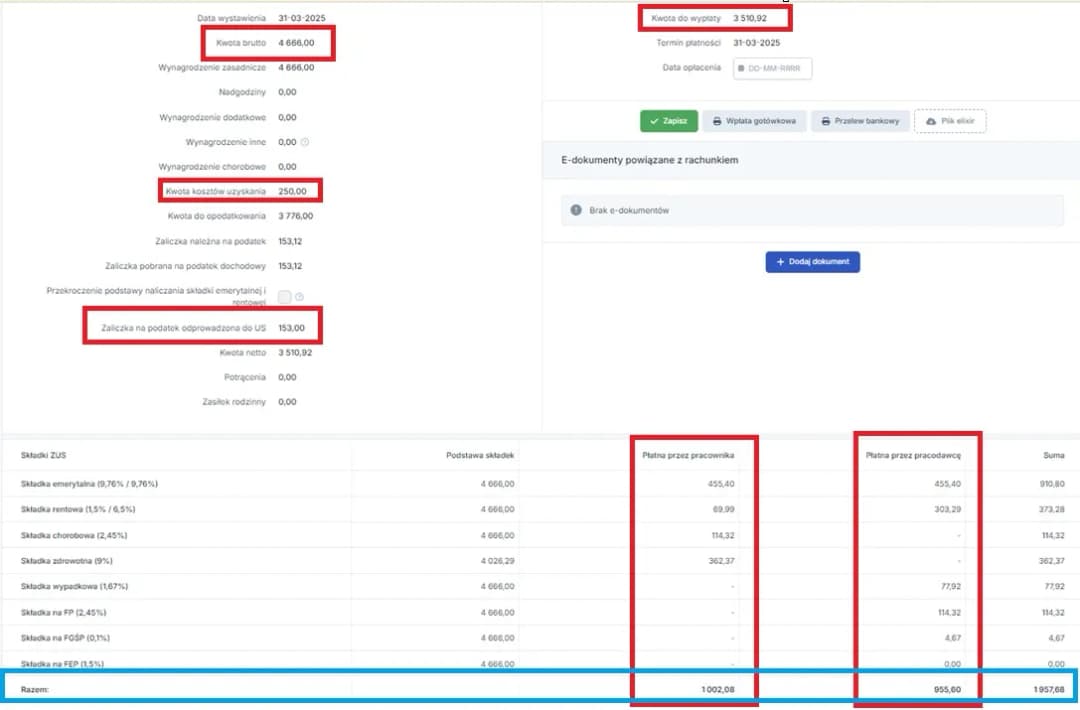Image resolution: width=1080 pixels, height=710 pixels.
Task: Select the Podstawa składek column header
Action: tap(480, 456)
